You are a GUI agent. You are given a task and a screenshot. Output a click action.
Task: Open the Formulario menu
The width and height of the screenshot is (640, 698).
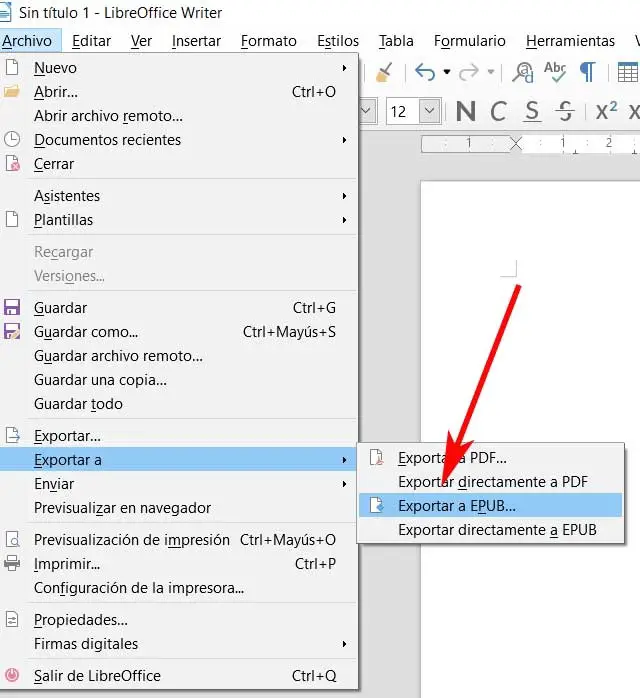click(470, 41)
